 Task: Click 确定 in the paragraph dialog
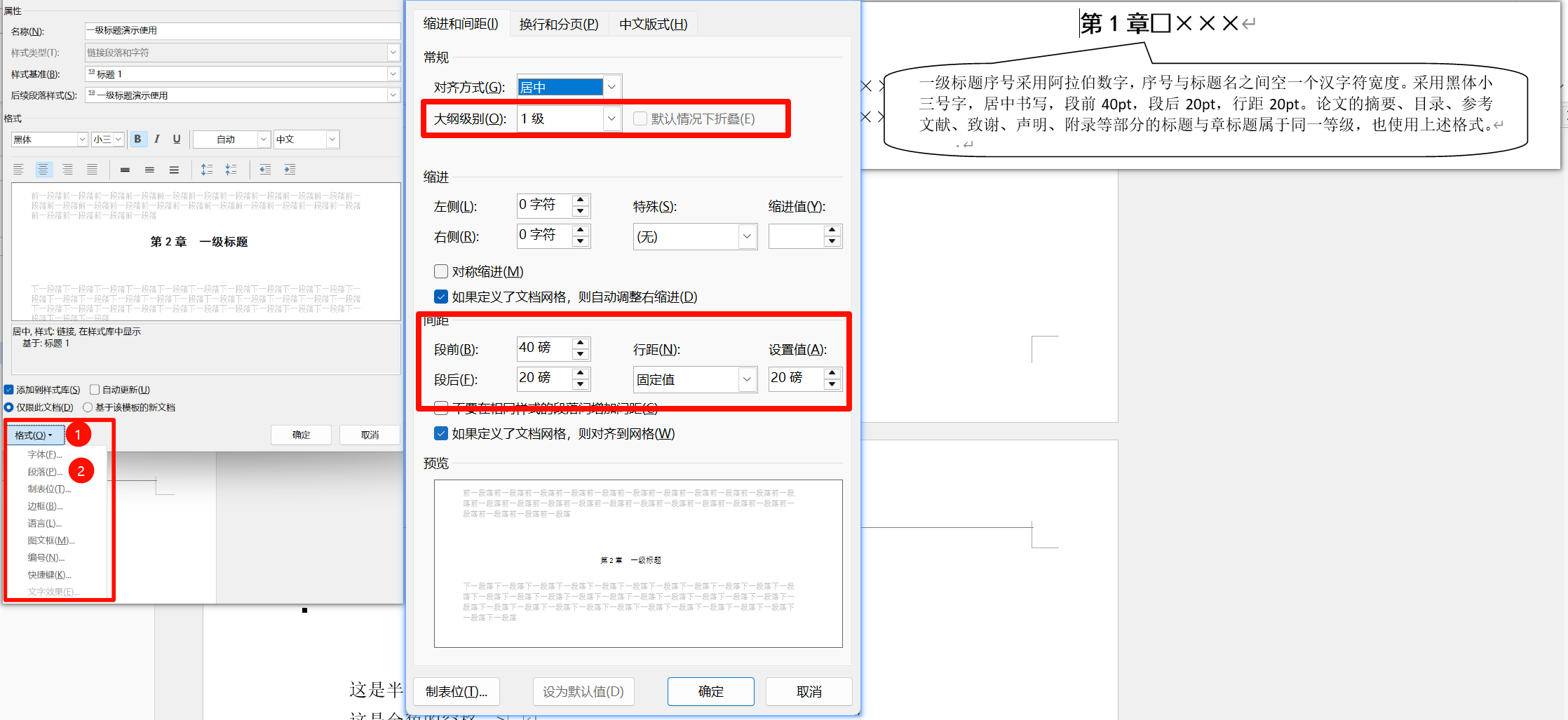(x=710, y=691)
